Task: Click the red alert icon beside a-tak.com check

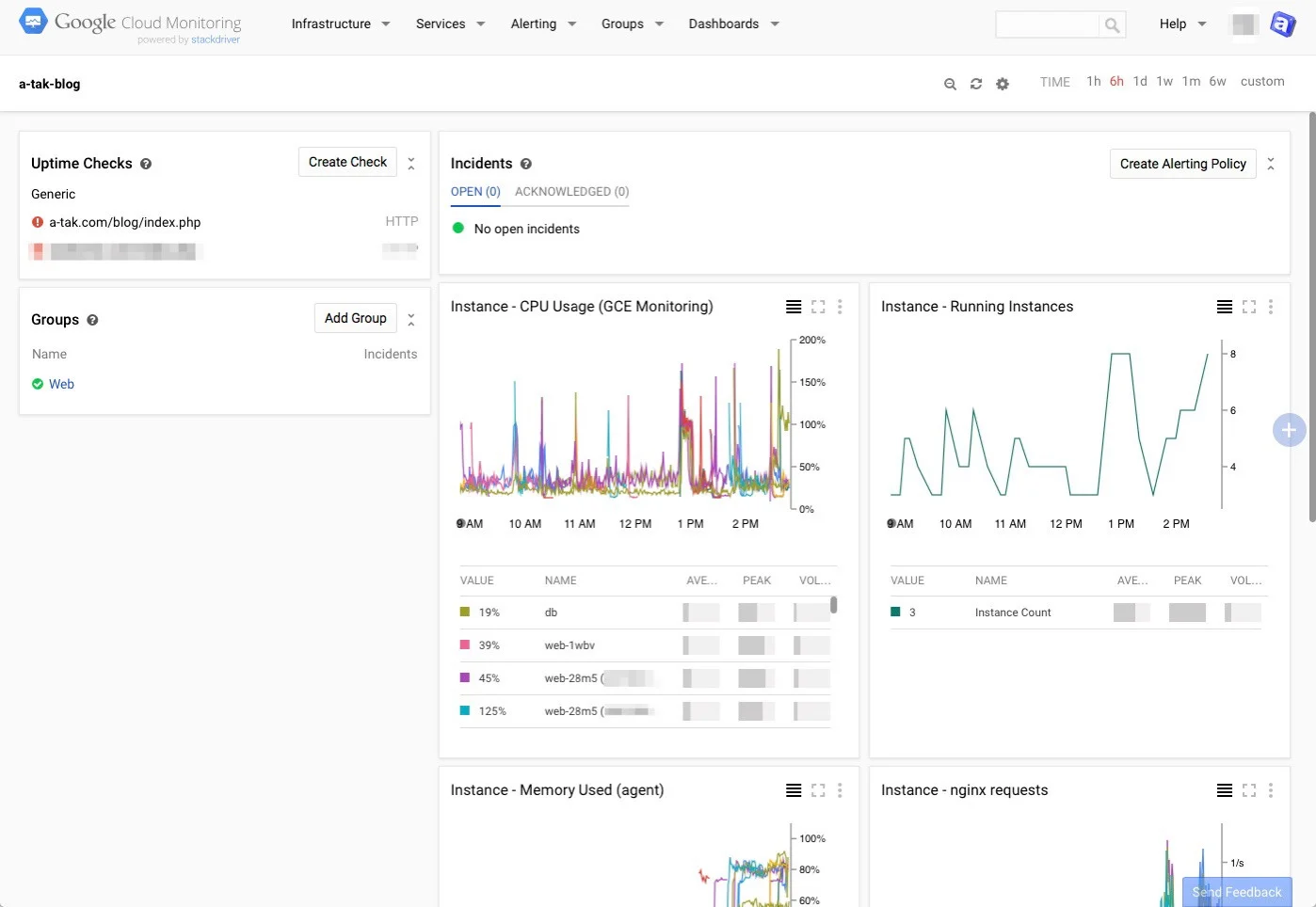Action: click(x=38, y=223)
